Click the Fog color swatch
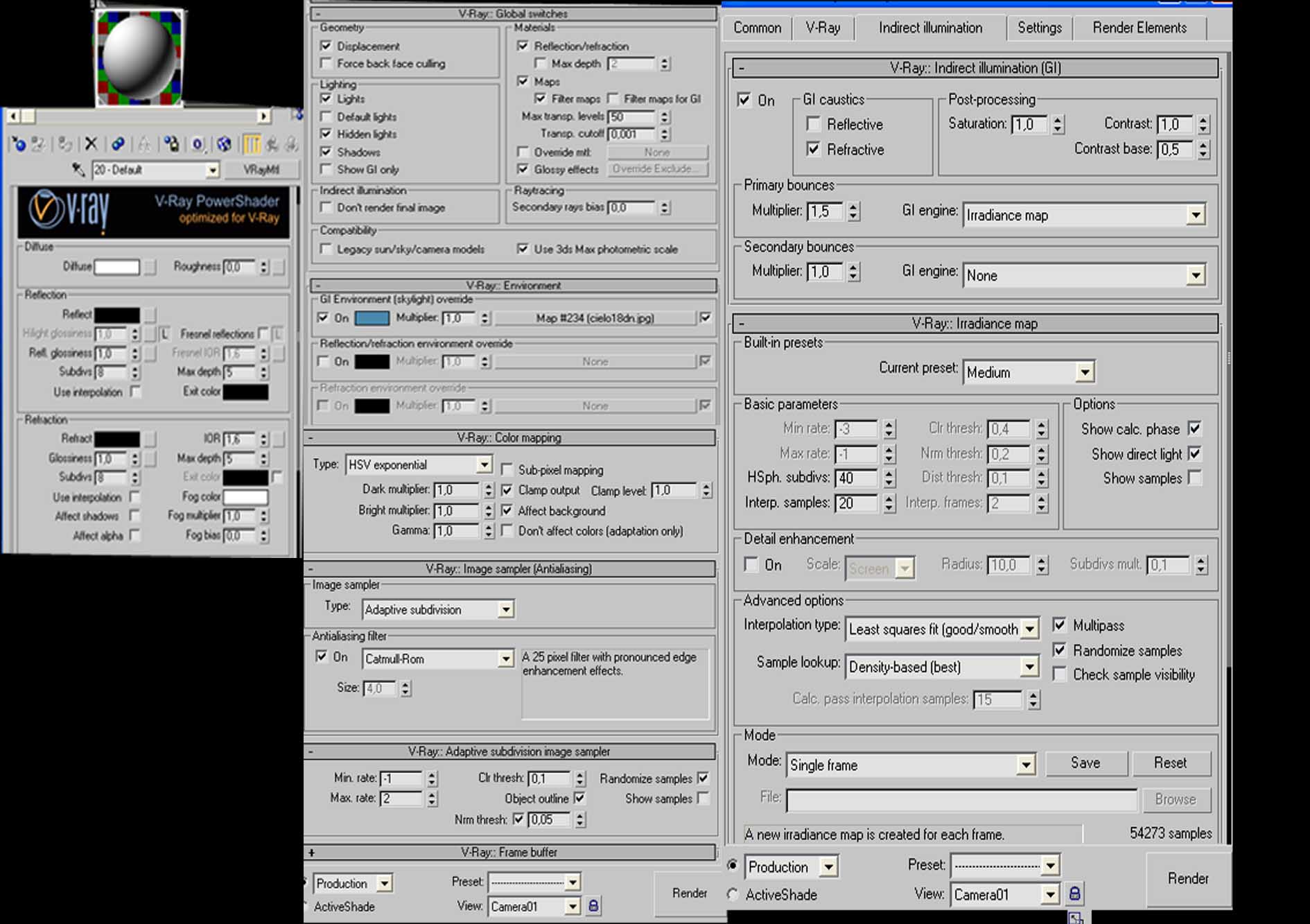Image resolution: width=1310 pixels, height=924 pixels. [x=245, y=497]
